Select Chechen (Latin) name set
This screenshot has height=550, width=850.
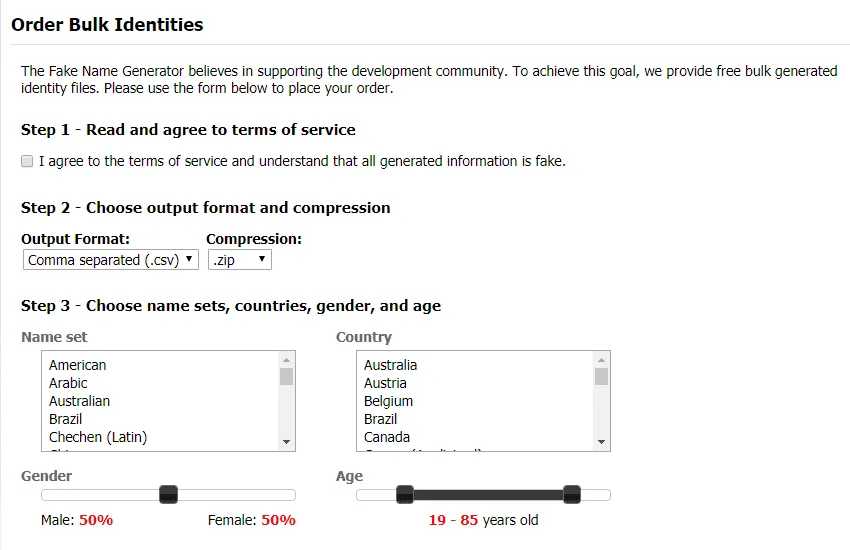click(x=98, y=437)
